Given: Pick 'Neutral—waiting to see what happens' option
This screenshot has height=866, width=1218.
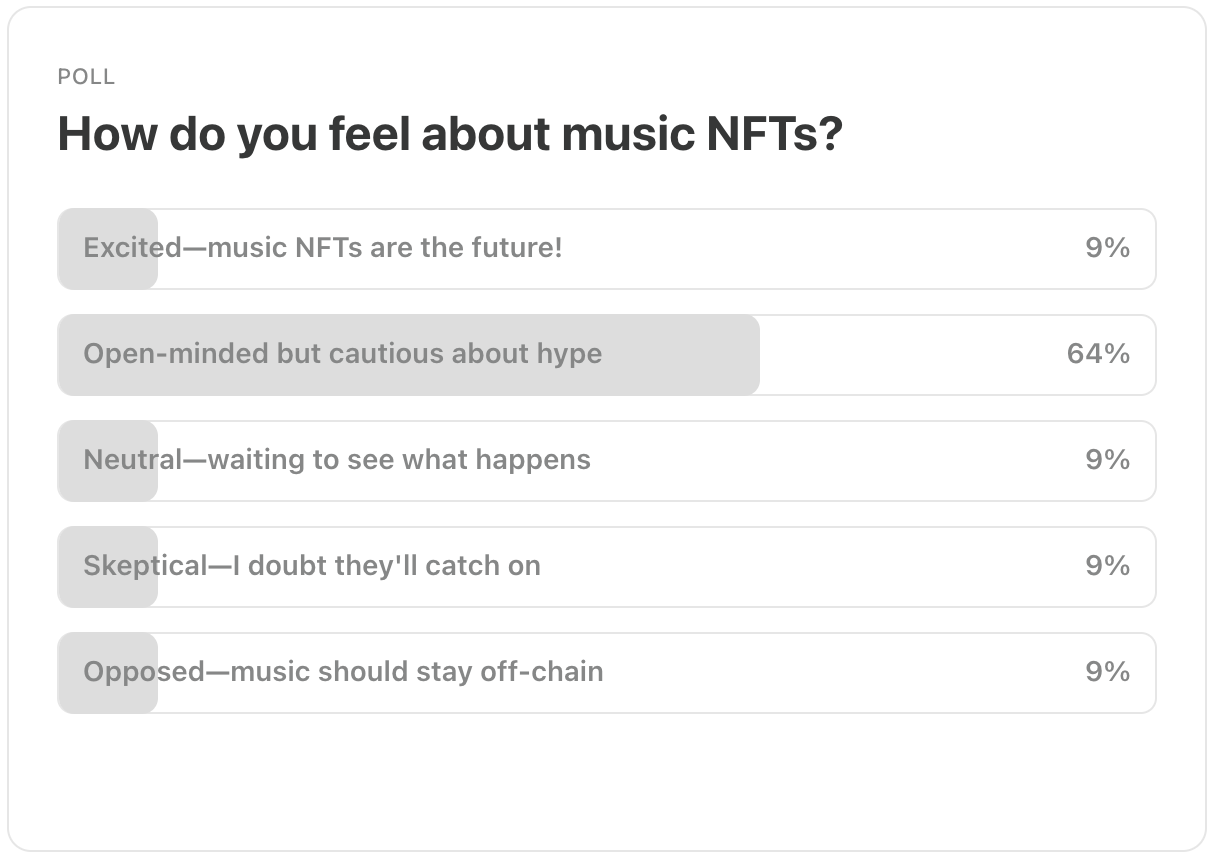Looking at the screenshot, I should tap(606, 460).
